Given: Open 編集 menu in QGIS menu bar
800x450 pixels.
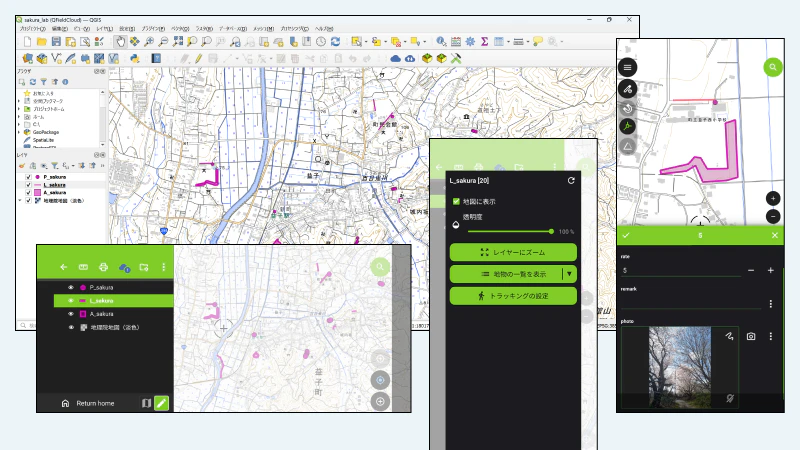Looking at the screenshot, I should pos(60,29).
